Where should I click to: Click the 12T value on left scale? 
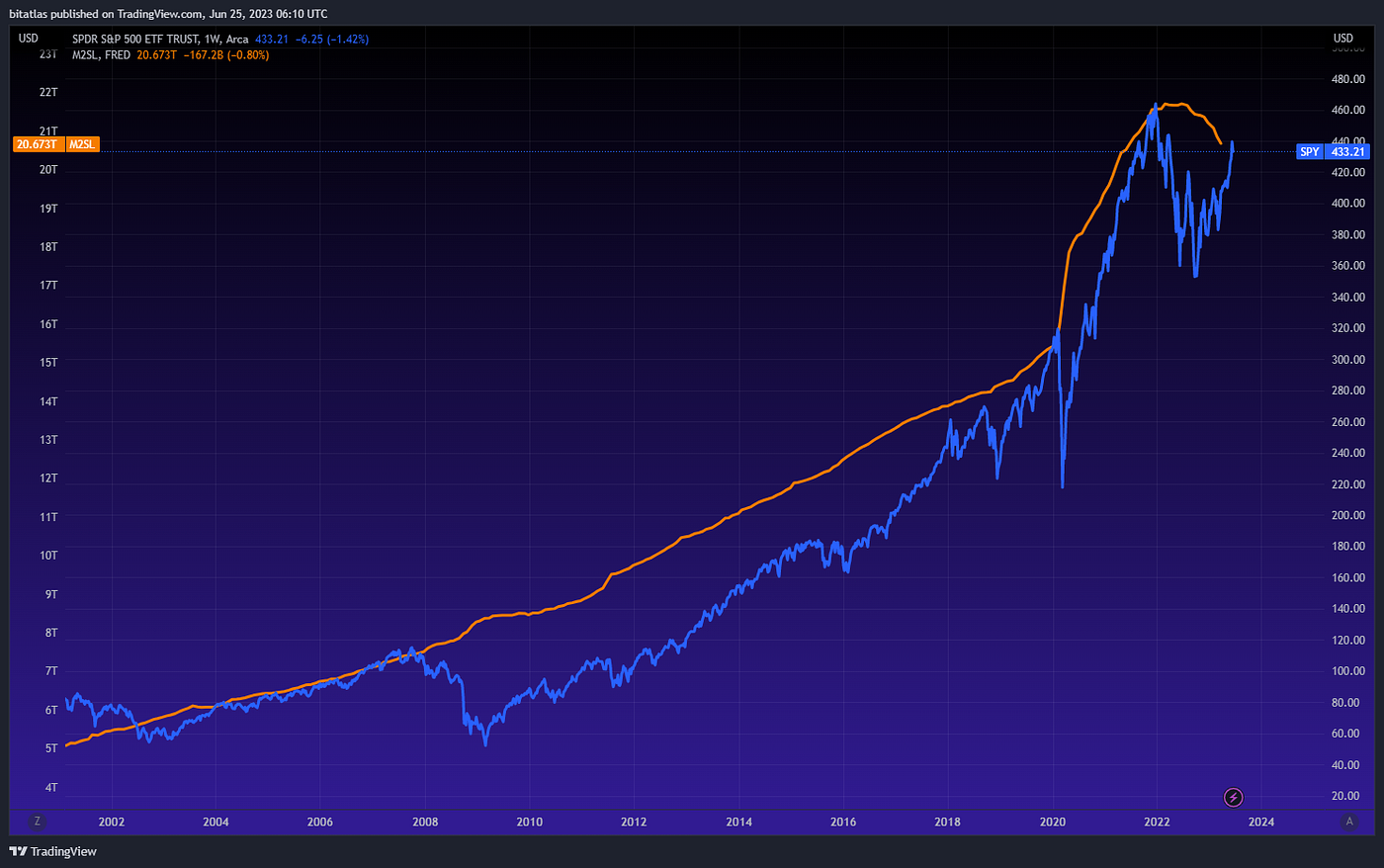coord(48,478)
